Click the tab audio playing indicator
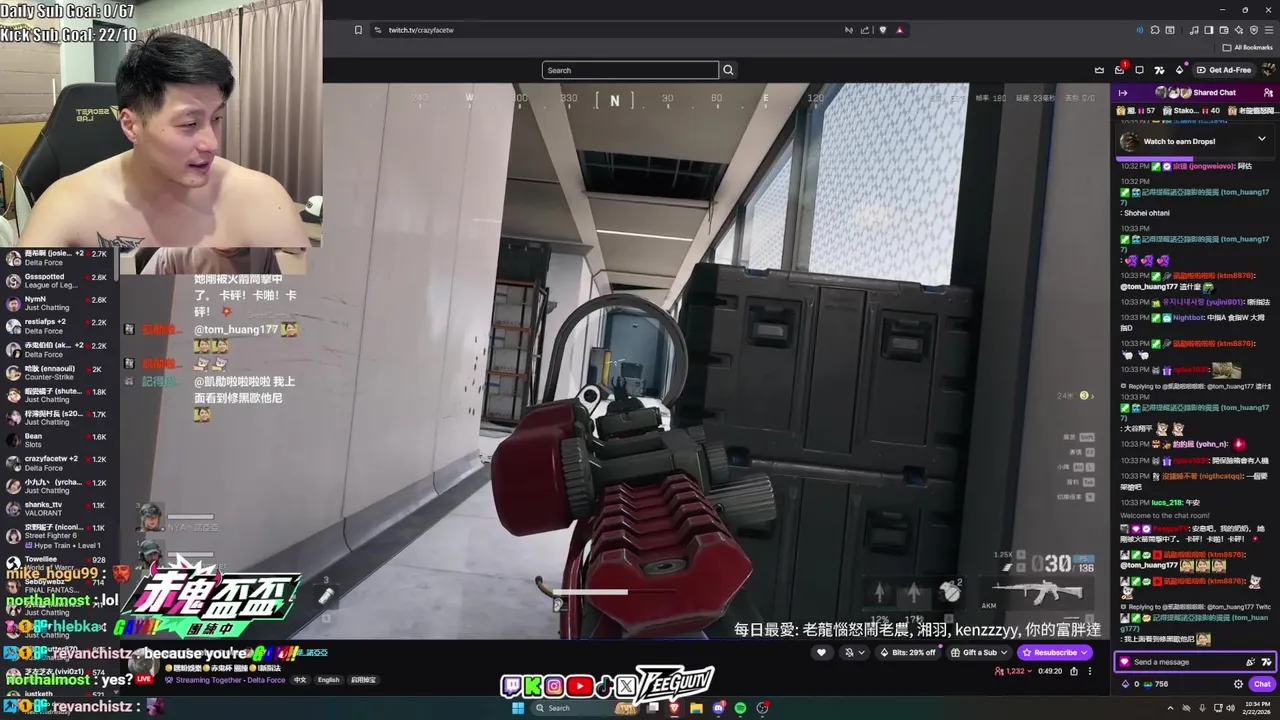This screenshot has width=1280, height=720. click(1140, 30)
